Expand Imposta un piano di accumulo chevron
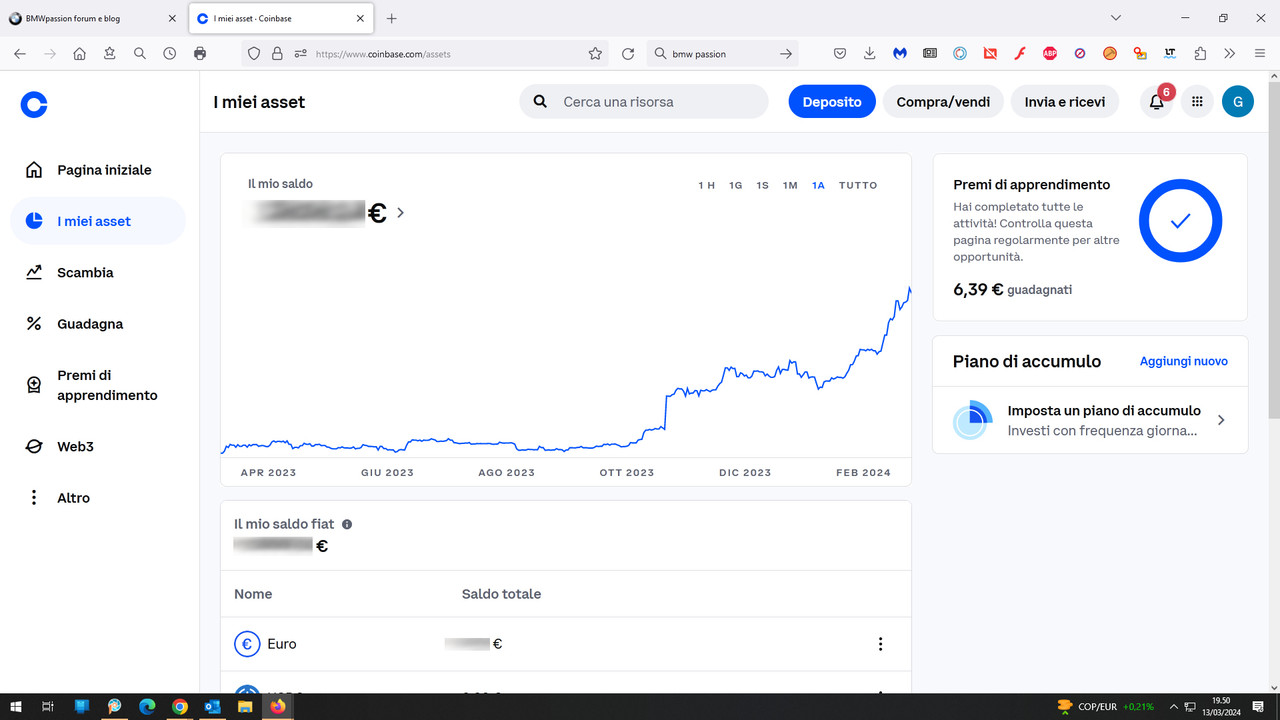 [x=1221, y=420]
